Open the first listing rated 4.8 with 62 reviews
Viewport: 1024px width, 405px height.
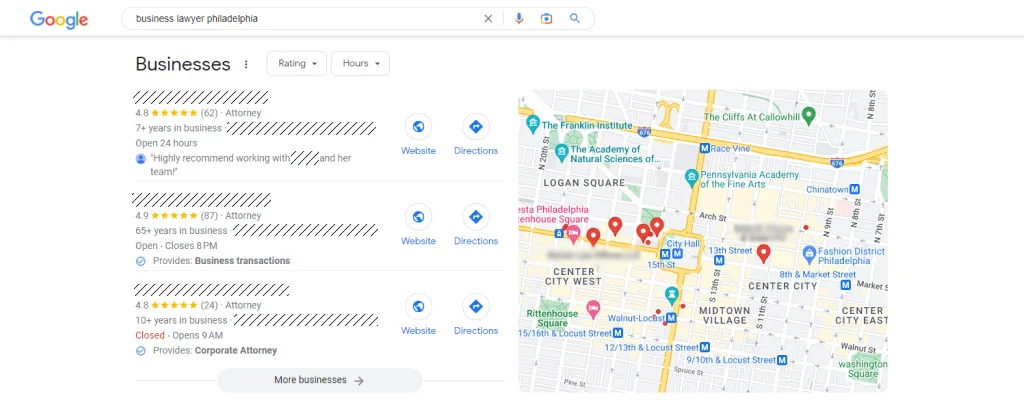[x=200, y=98]
